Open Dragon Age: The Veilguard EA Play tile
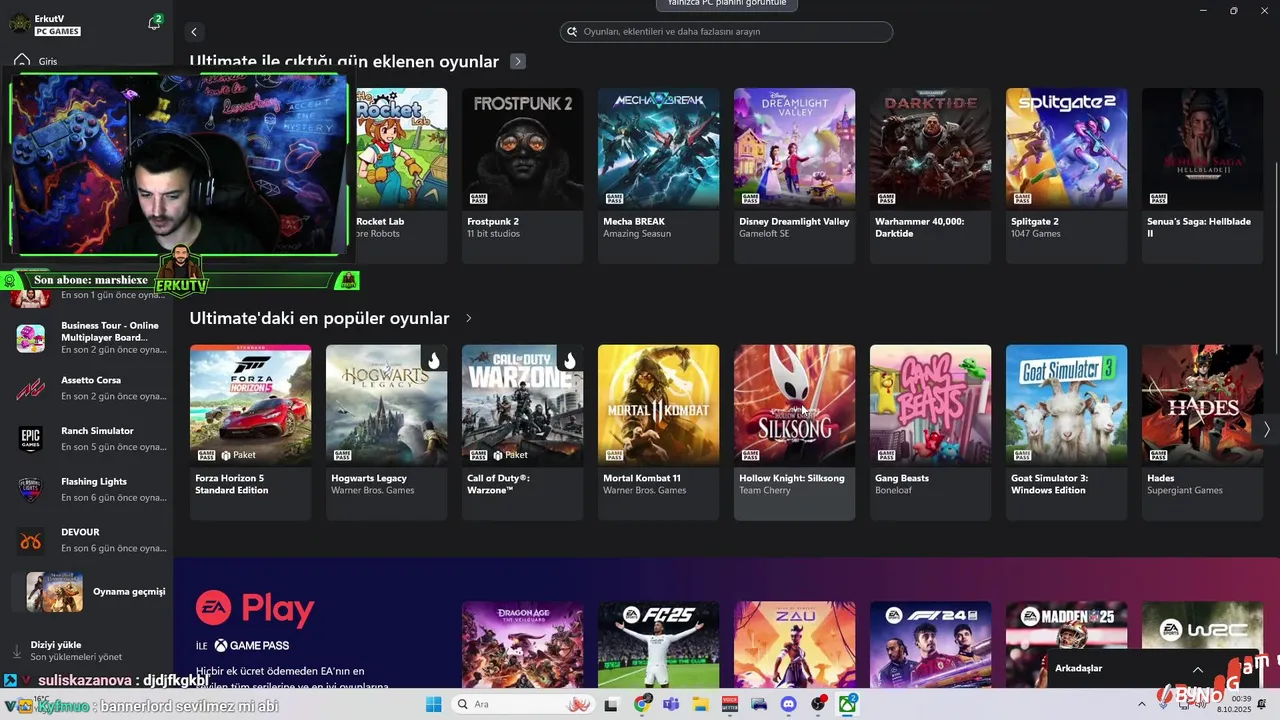1280x720 pixels. [x=522, y=644]
